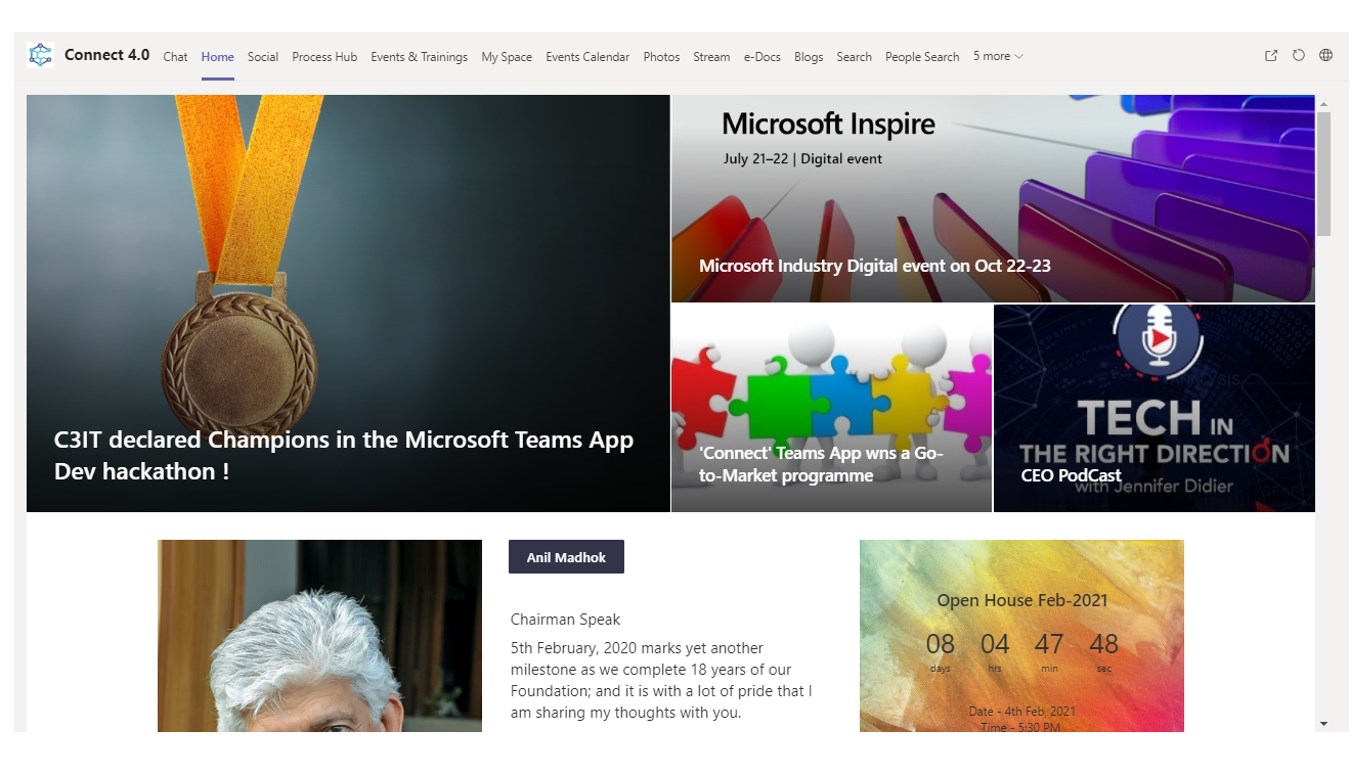The image size is (1366, 768).
Task: Click the Chairman Speak heading
Action: click(566, 620)
